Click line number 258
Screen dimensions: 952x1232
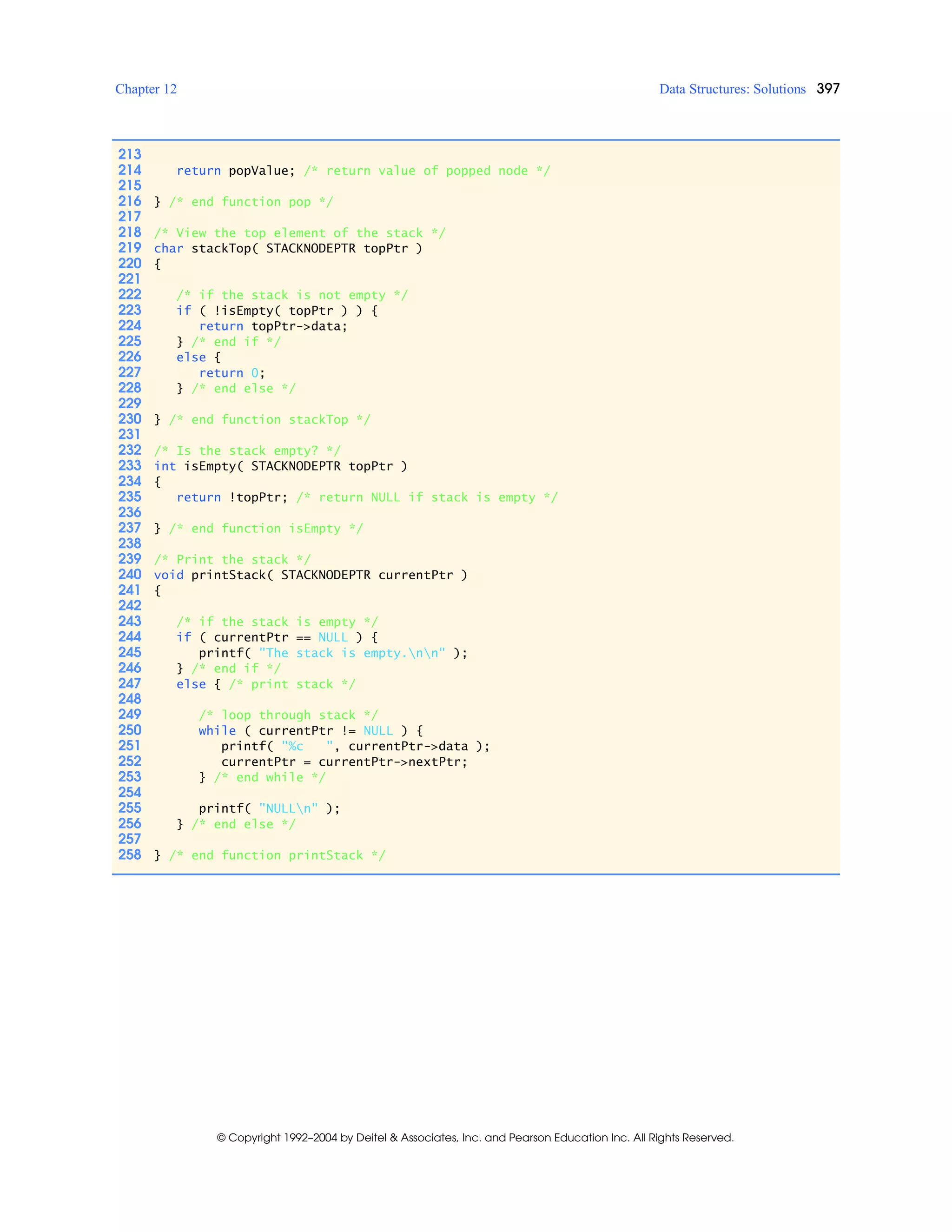[x=130, y=854]
